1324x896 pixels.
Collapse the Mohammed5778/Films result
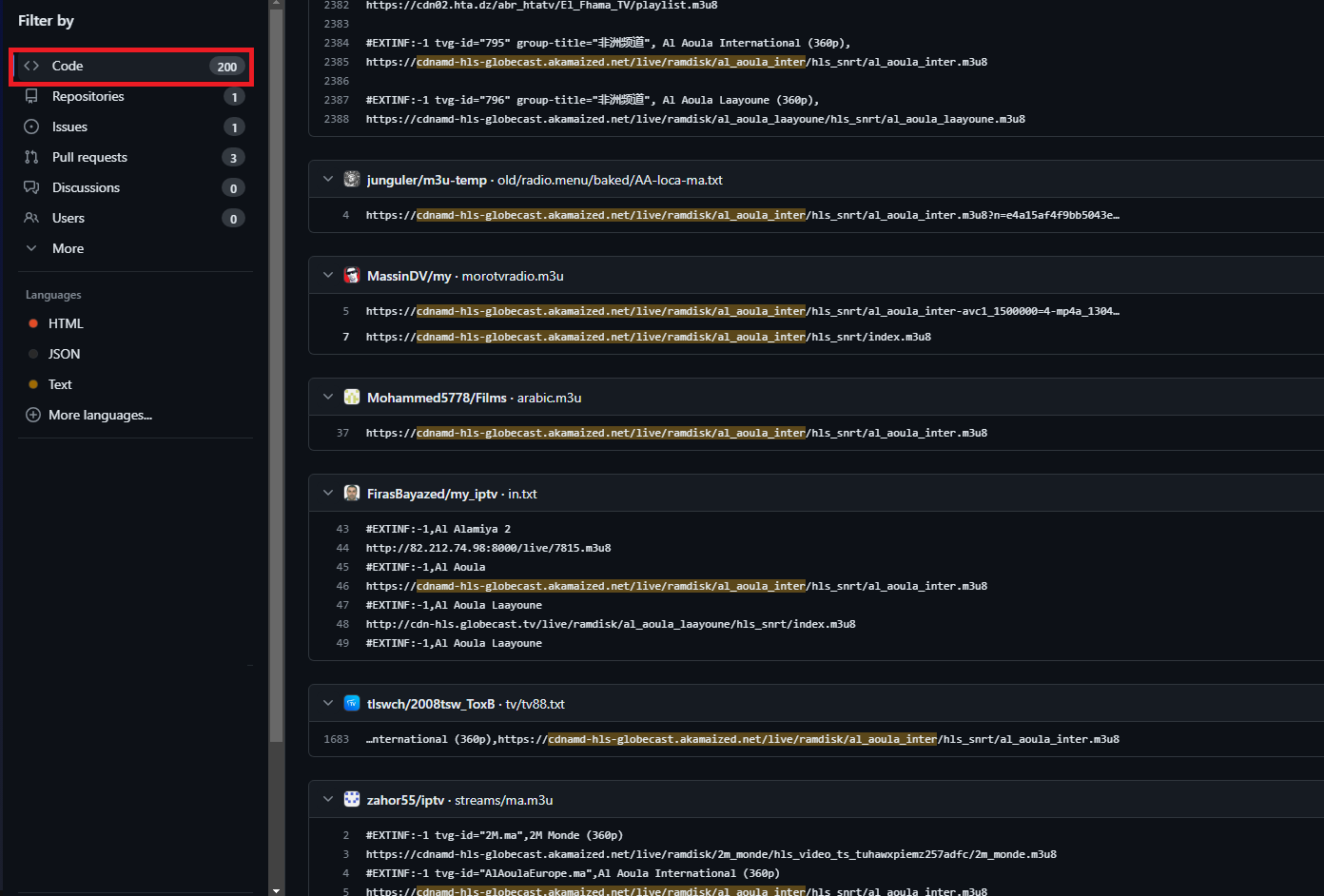point(328,397)
